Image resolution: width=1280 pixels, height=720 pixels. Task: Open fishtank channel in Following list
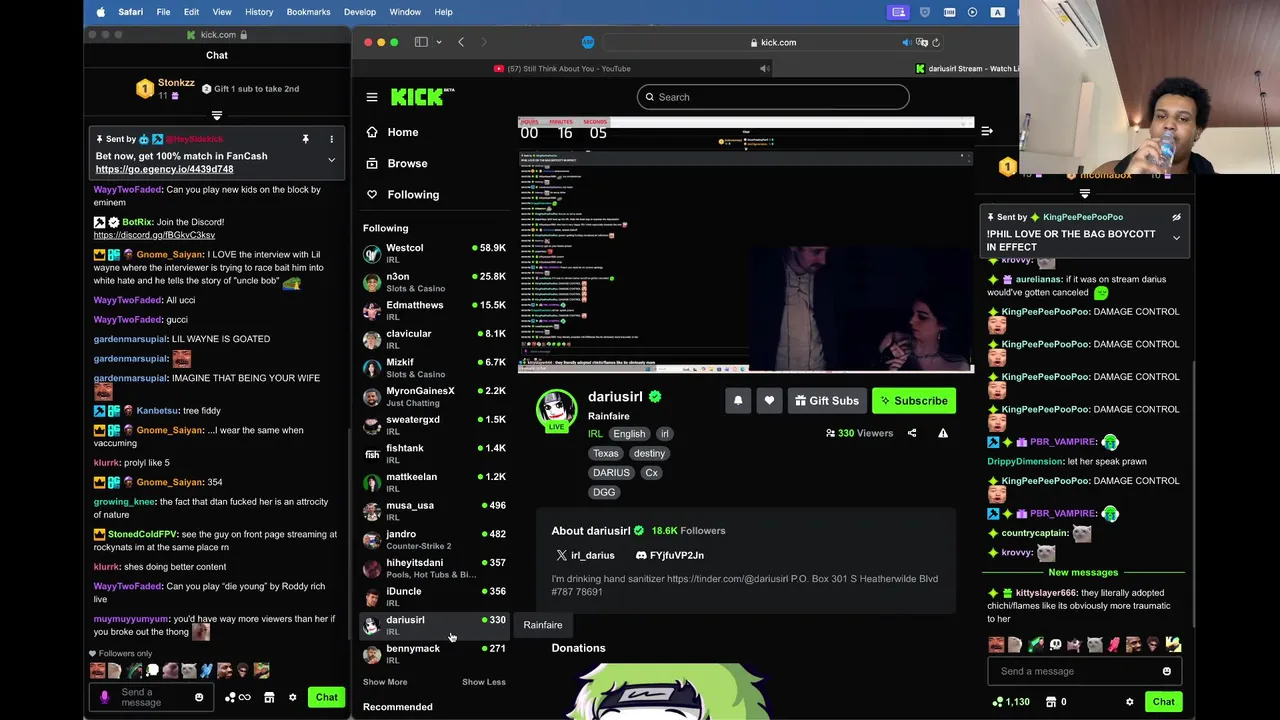(x=434, y=453)
